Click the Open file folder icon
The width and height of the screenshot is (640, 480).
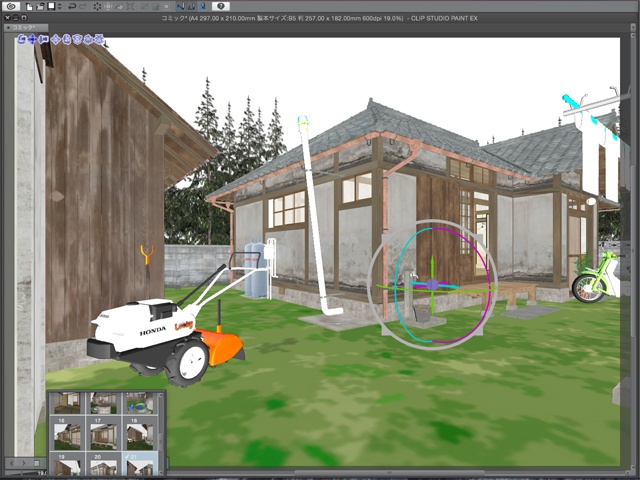click(x=40, y=6)
